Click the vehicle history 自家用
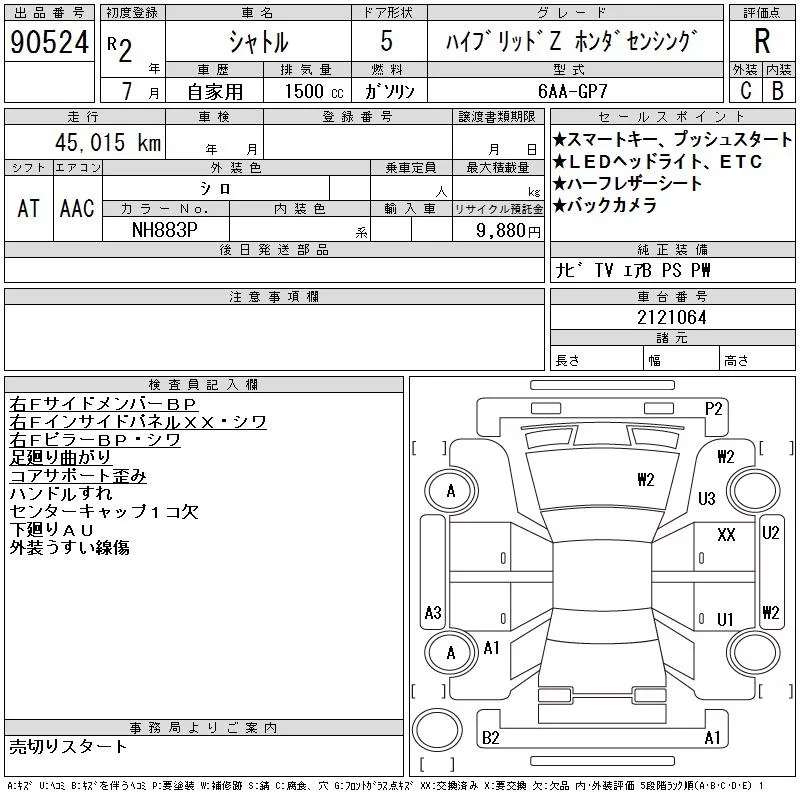Image resolution: width=800 pixels, height=800 pixels. pyautogui.click(x=215, y=92)
